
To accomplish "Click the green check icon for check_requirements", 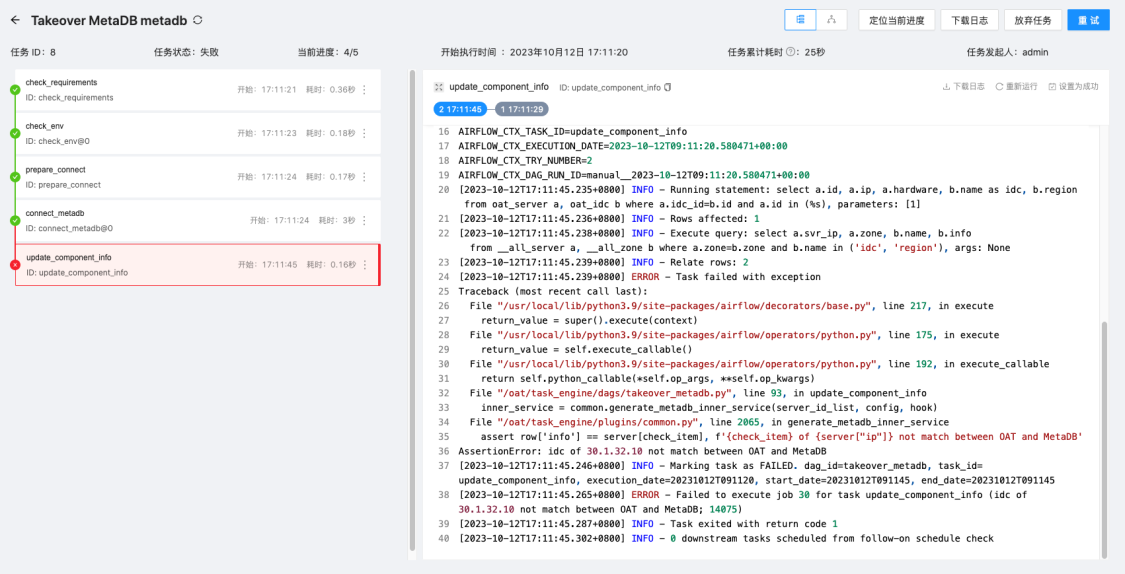I will pos(15,90).
